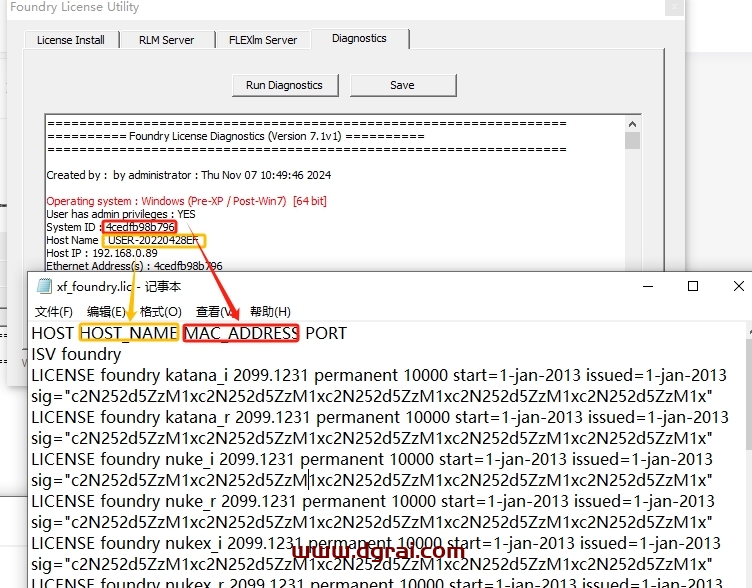
Task: Minimize the Notepad window
Action: (648, 286)
